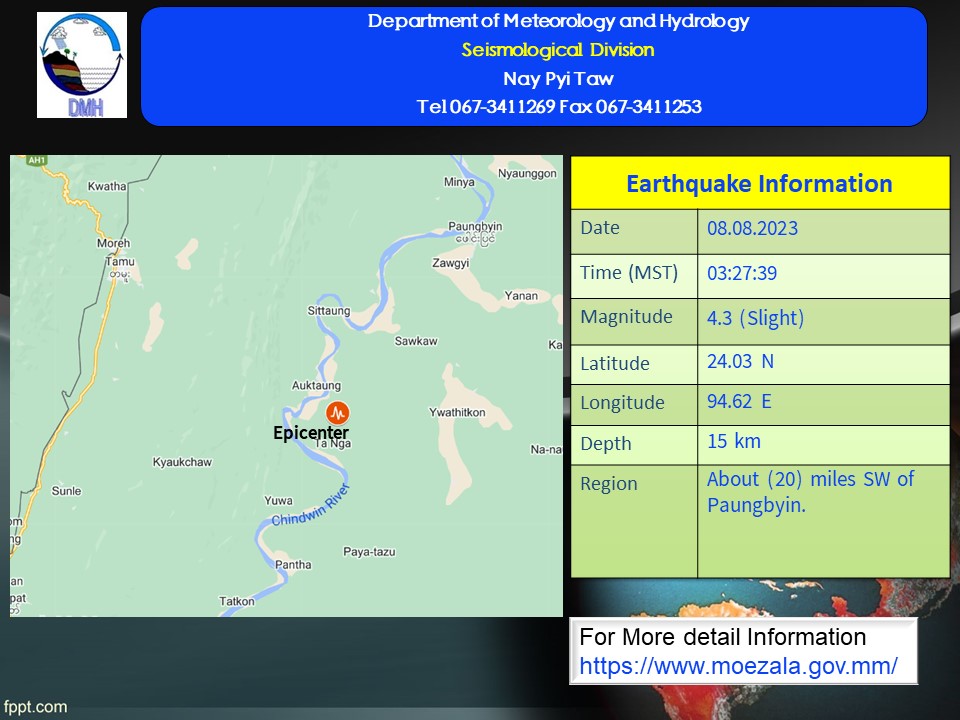The image size is (960, 720).
Task: Click the latitude value 24.03 N
Action: pos(740,361)
